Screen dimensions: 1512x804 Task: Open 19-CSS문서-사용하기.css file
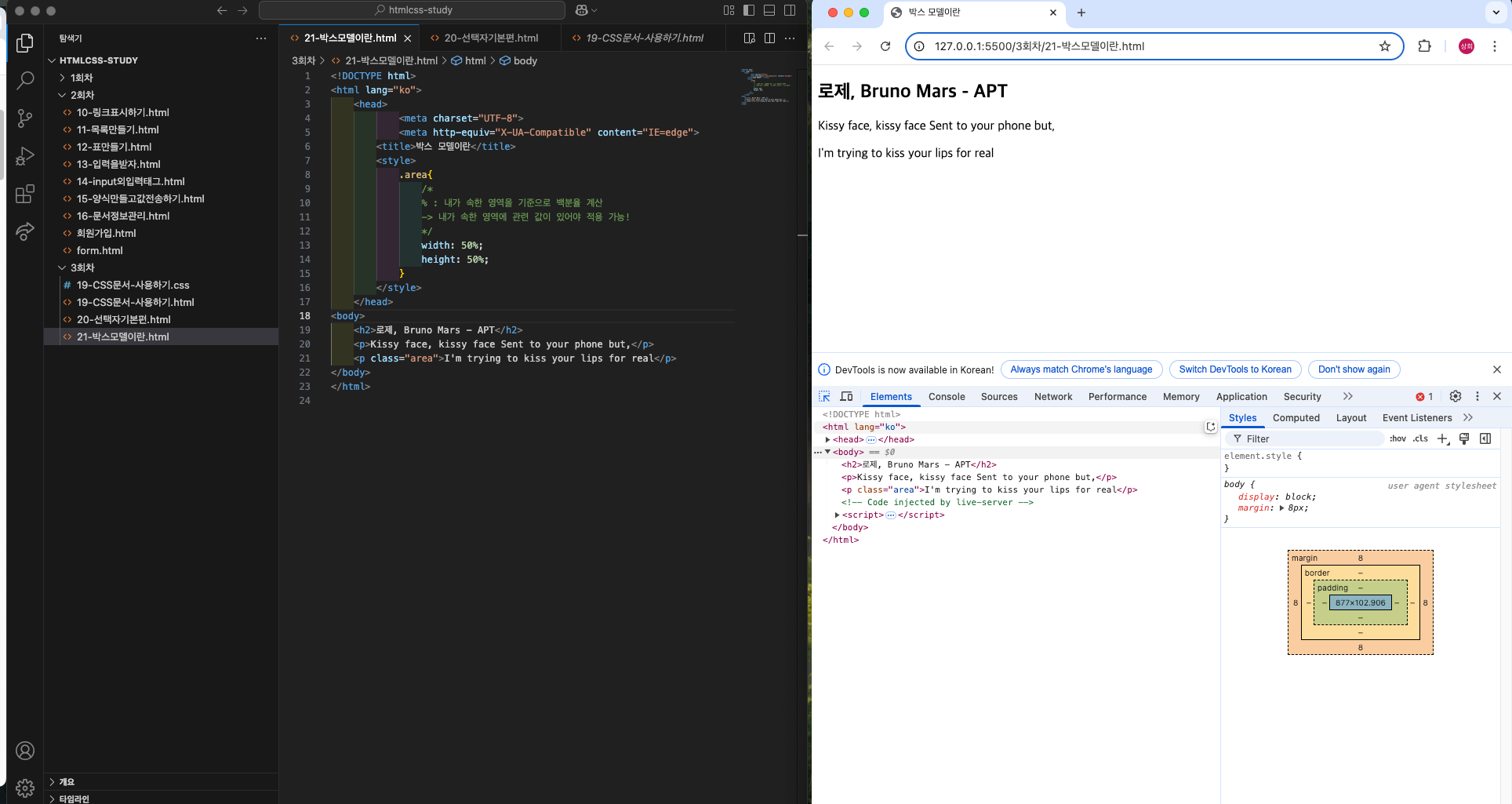pyautogui.click(x=133, y=285)
